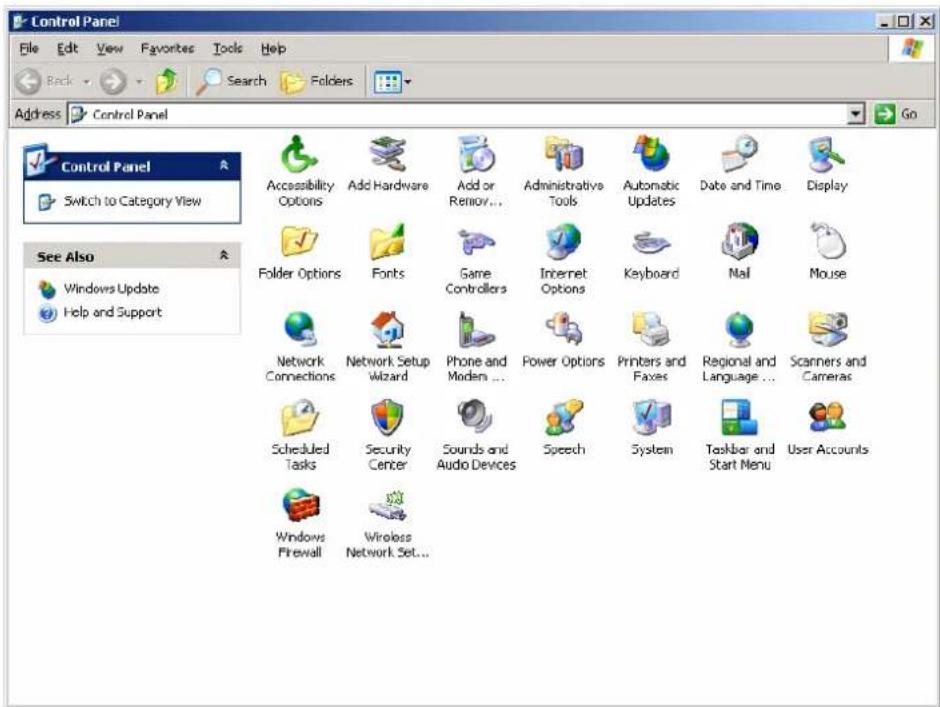940x707 pixels.
Task: Open the View menu
Action: pos(110,49)
